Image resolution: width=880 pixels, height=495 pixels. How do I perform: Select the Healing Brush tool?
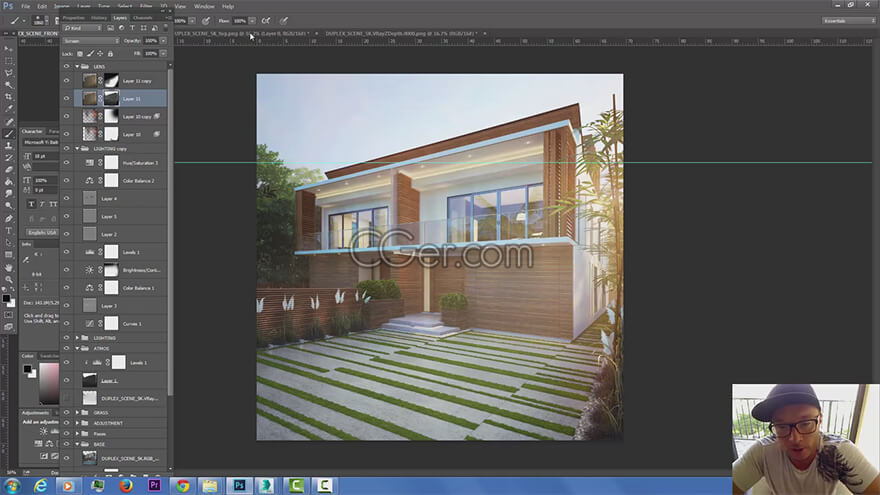point(8,121)
